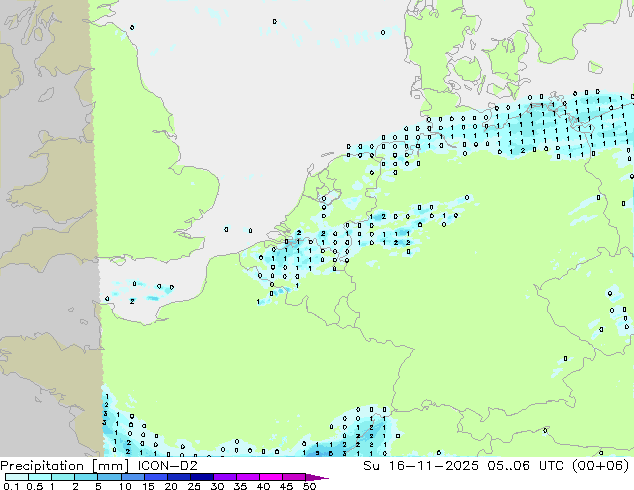Screen dimensions: 634x490
Task: Click the above-50 mm arrow tip of legend
Action: coord(317,477)
